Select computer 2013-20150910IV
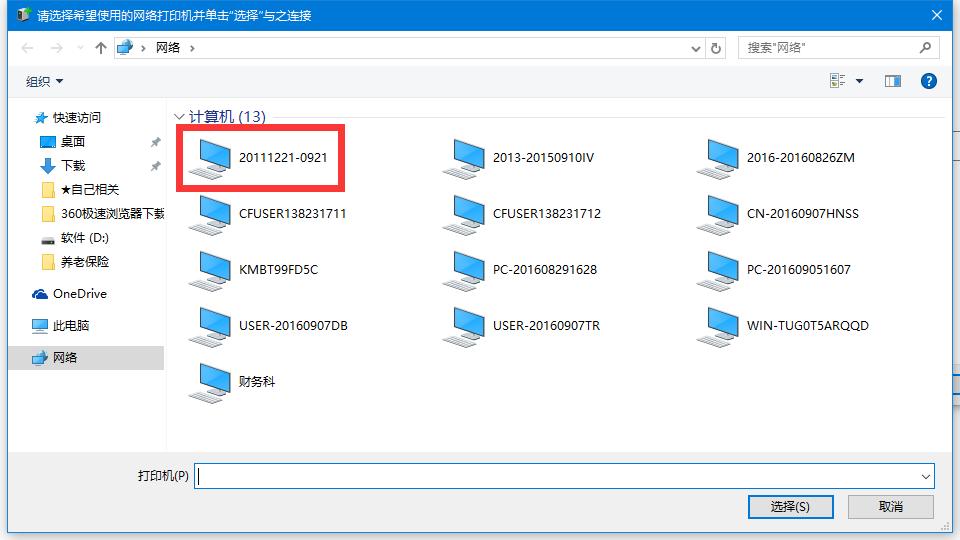 pos(519,158)
